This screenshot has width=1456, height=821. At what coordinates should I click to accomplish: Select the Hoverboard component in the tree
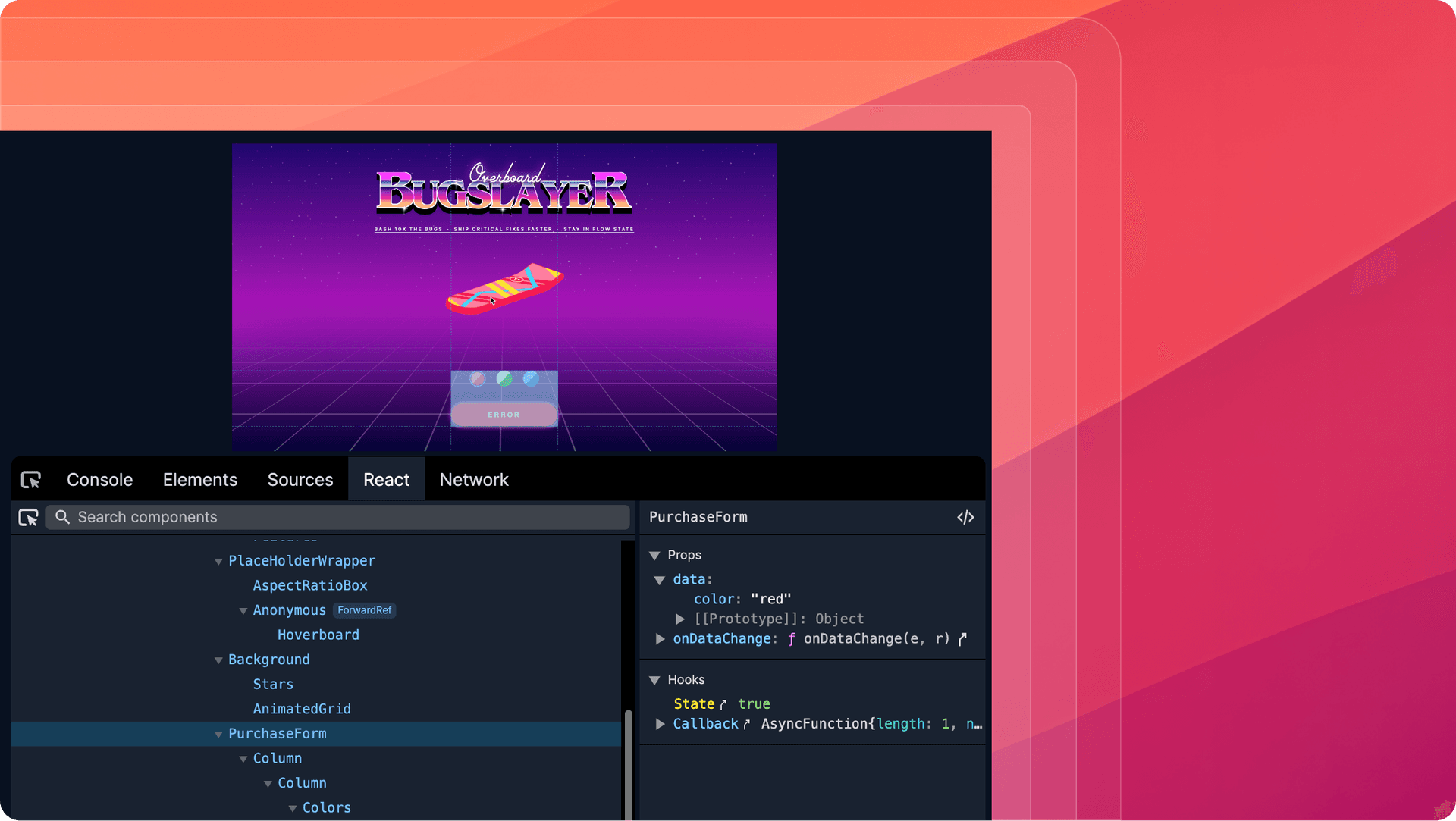click(318, 635)
